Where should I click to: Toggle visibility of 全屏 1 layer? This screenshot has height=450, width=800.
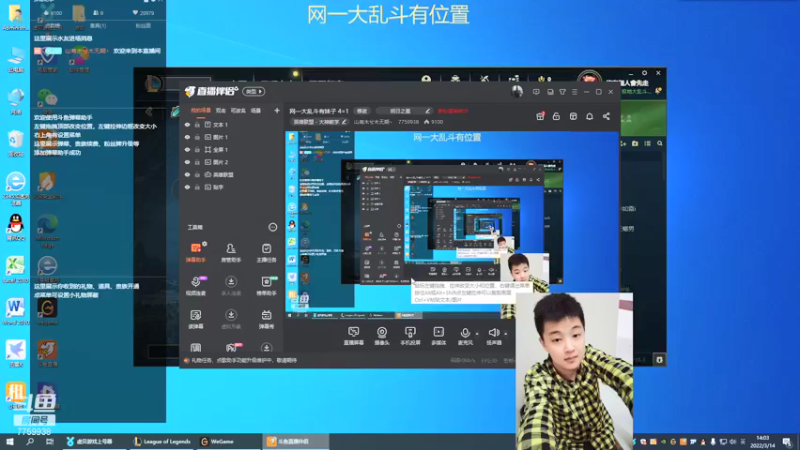187,149
